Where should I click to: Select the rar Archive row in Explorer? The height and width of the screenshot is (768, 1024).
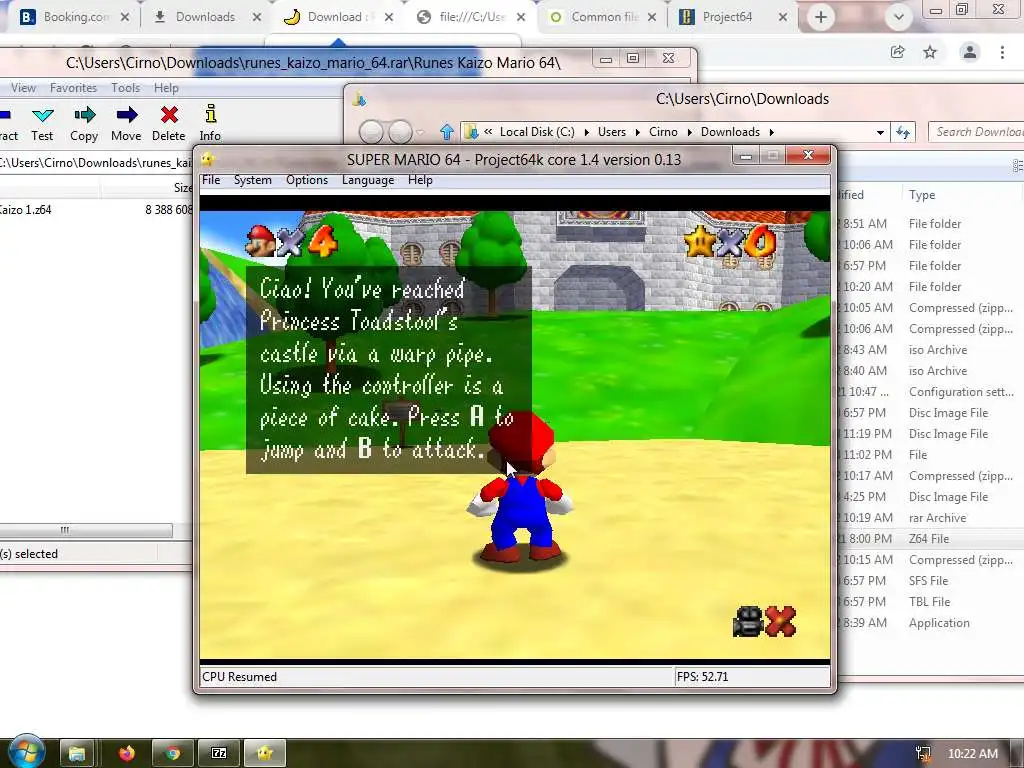tap(931, 518)
